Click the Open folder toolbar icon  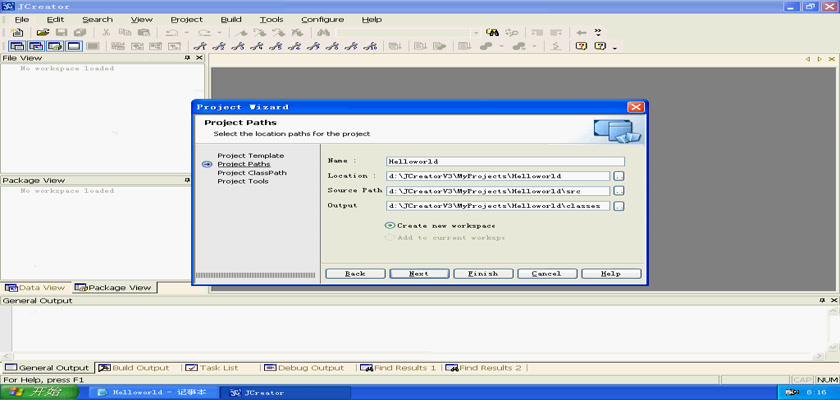[x=43, y=33]
